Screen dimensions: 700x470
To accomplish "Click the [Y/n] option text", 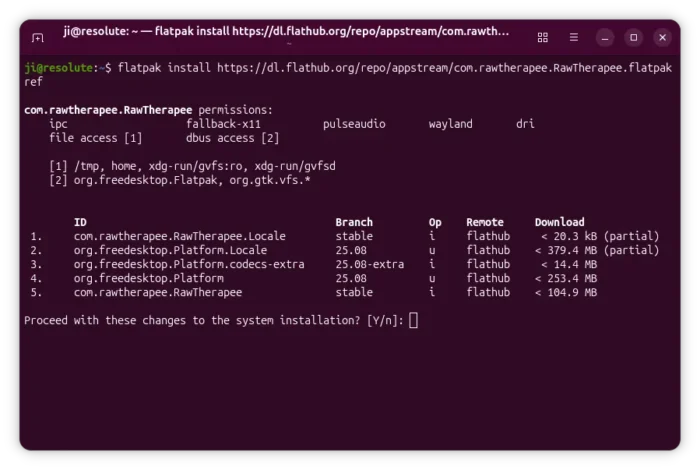I will (385, 320).
